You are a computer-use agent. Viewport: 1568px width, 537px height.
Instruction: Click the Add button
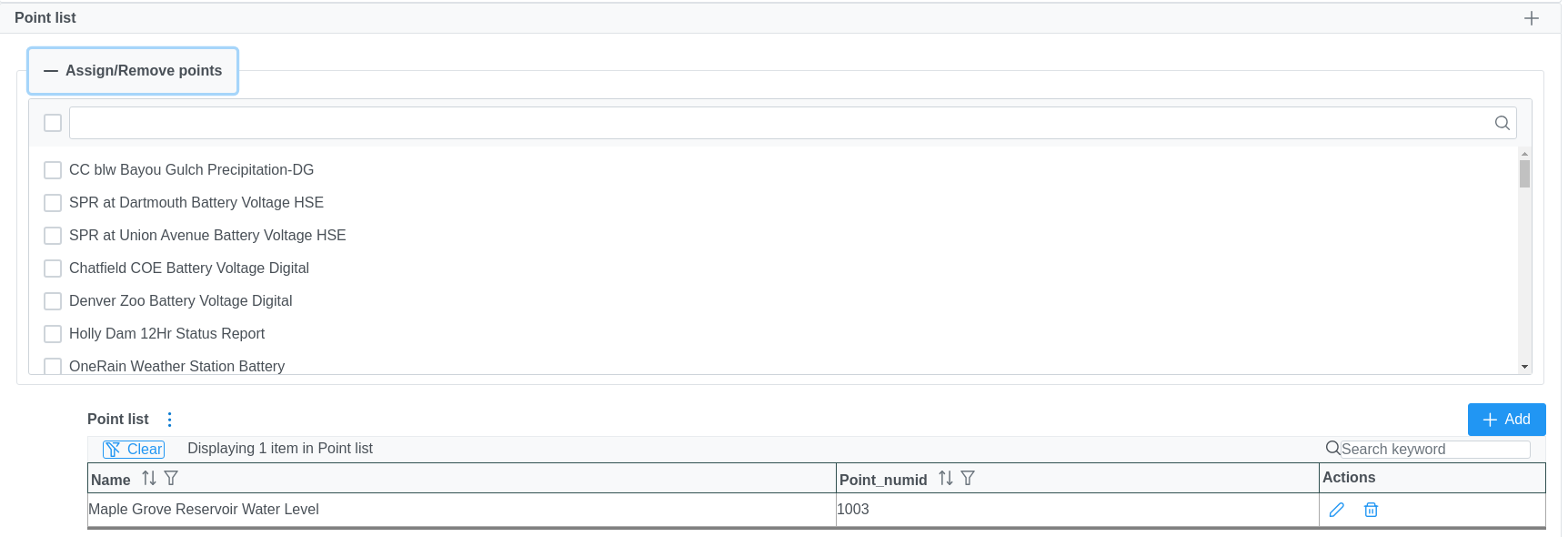coord(1506,420)
